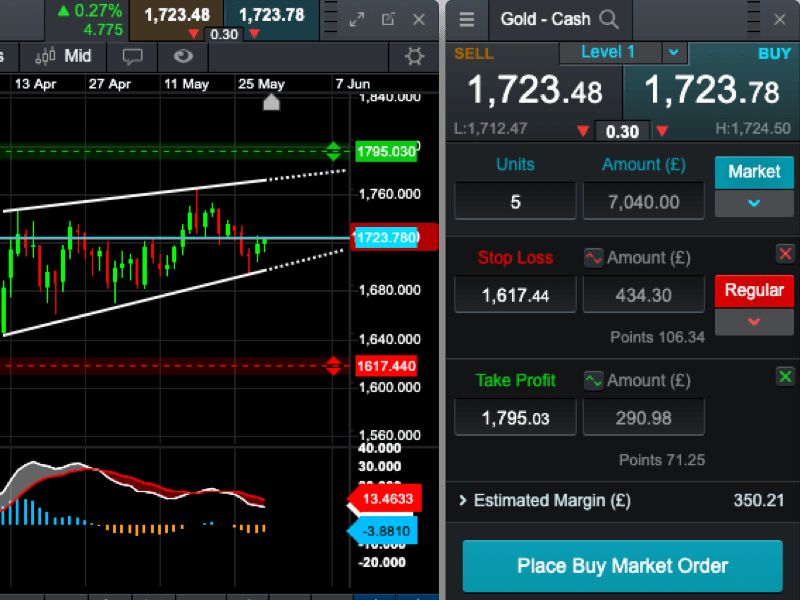The height and width of the screenshot is (600, 800).
Task: Select the candlestick comment bubble icon
Action: click(133, 57)
